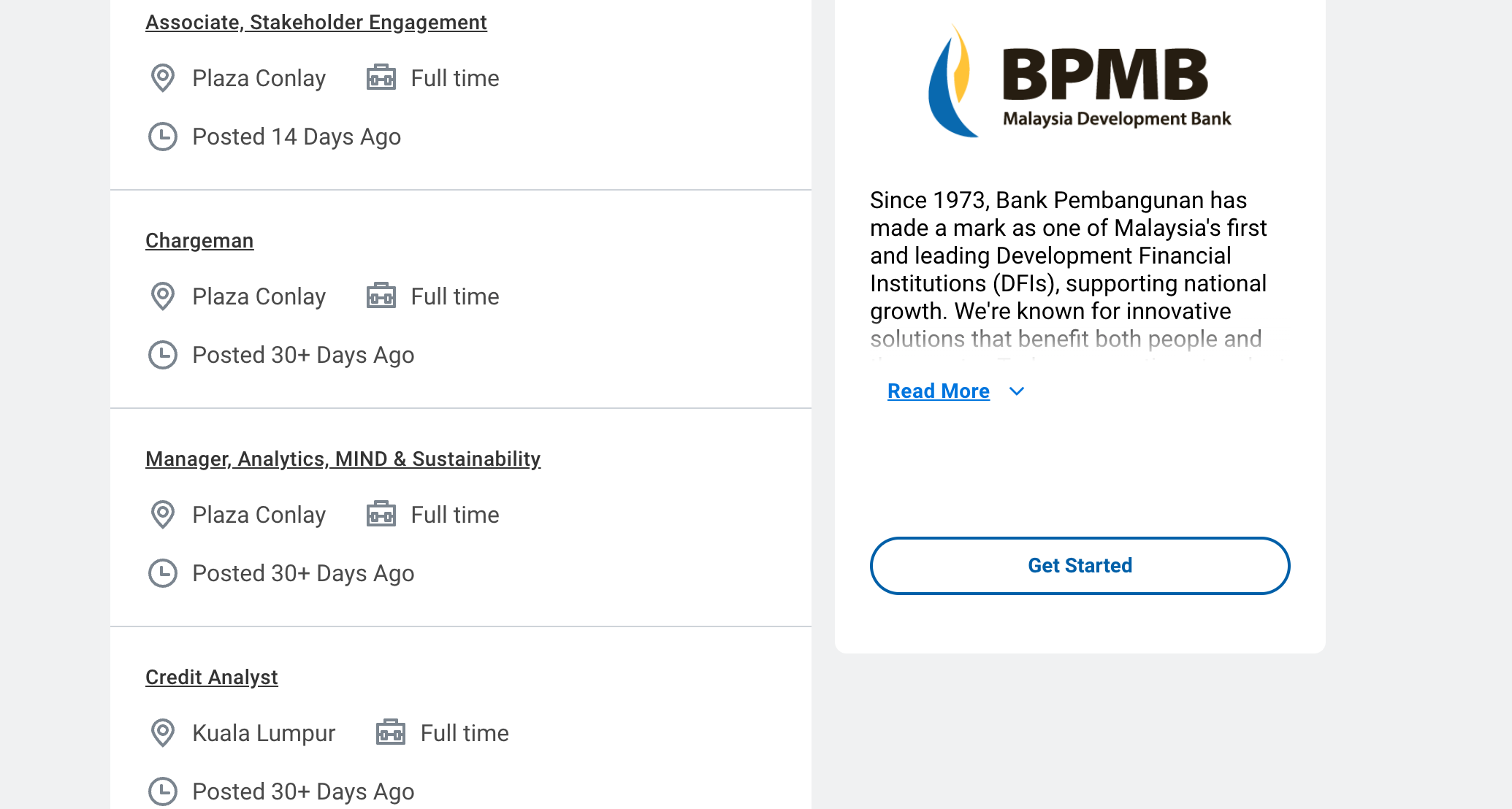Open the Associate, Stakeholder Engagement job posting
Image resolution: width=1512 pixels, height=809 pixels.
316,23
